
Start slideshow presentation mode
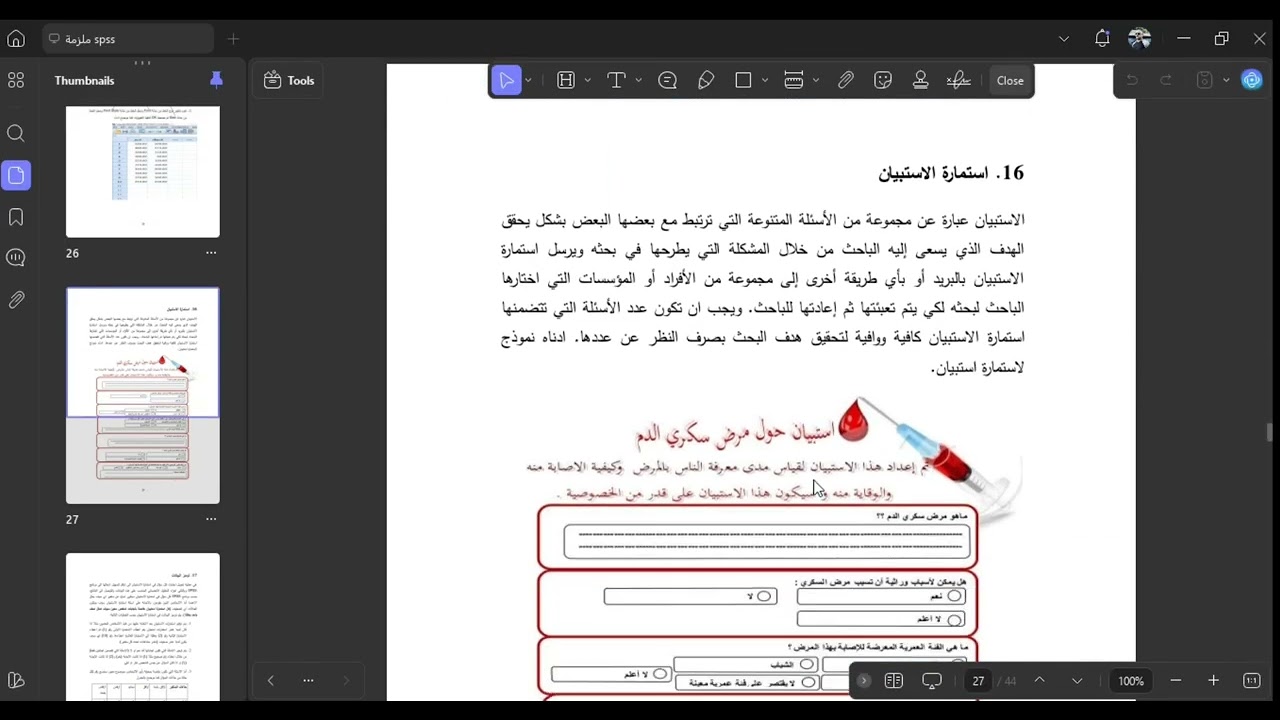click(x=932, y=681)
